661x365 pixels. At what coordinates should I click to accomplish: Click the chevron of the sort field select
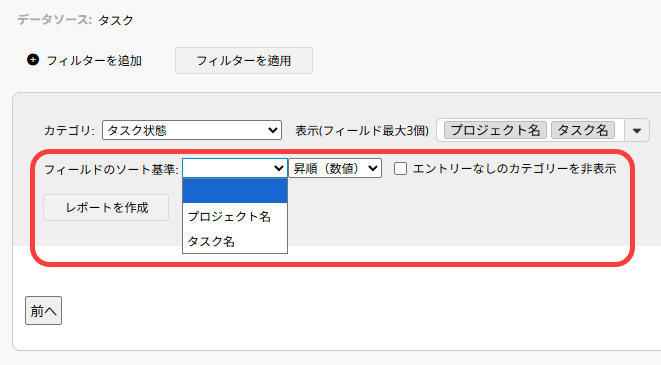click(x=279, y=168)
